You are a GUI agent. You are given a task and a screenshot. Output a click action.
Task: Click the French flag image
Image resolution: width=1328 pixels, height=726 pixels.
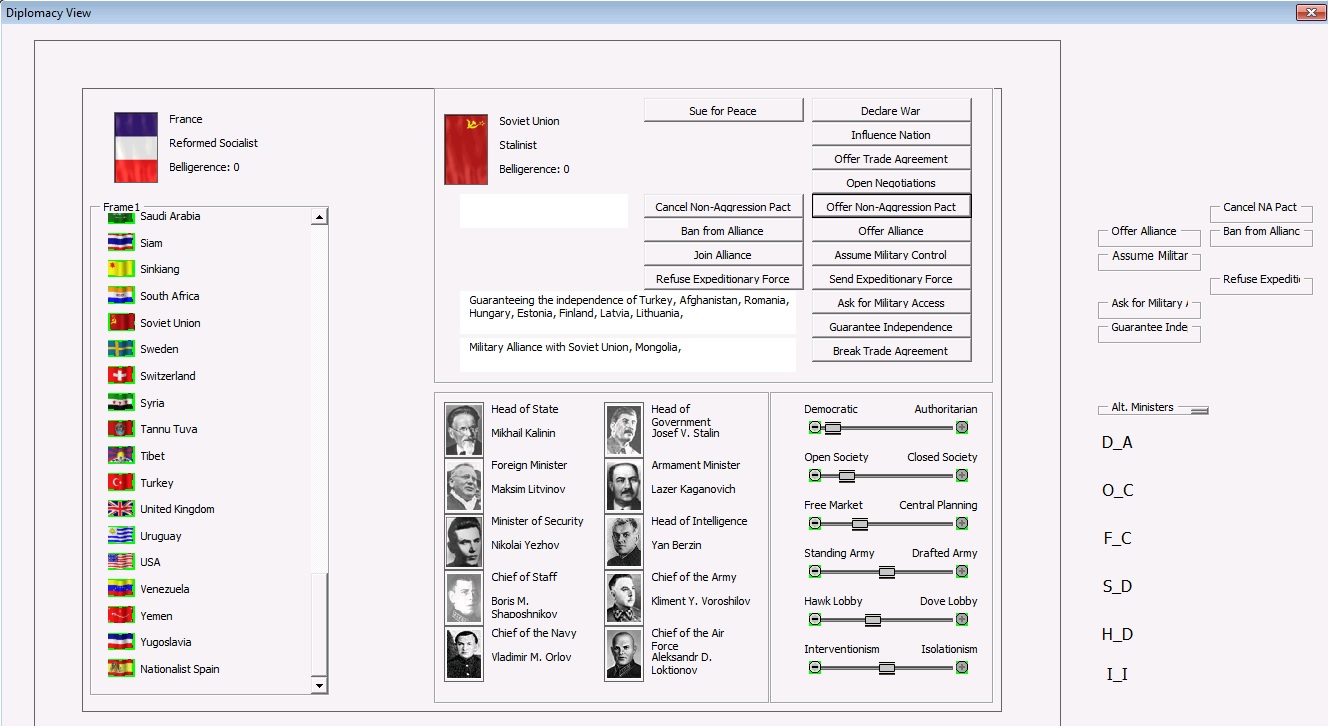click(x=136, y=147)
